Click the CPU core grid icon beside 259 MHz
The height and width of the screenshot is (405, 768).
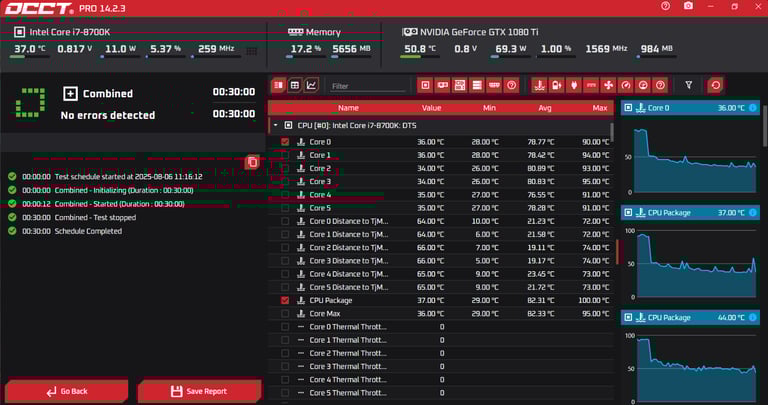pos(251,51)
